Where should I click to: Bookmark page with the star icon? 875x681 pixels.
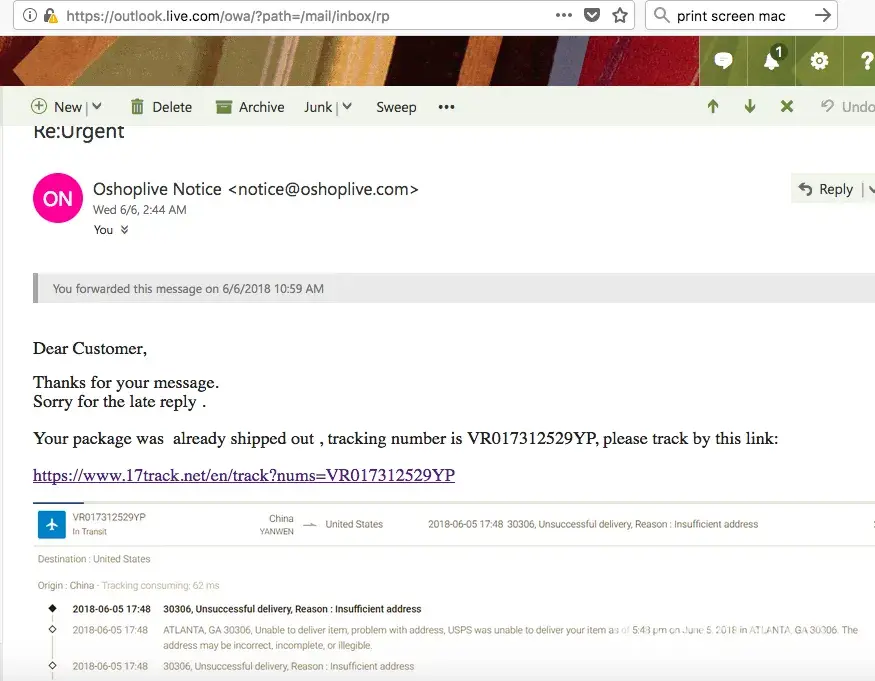click(x=620, y=15)
